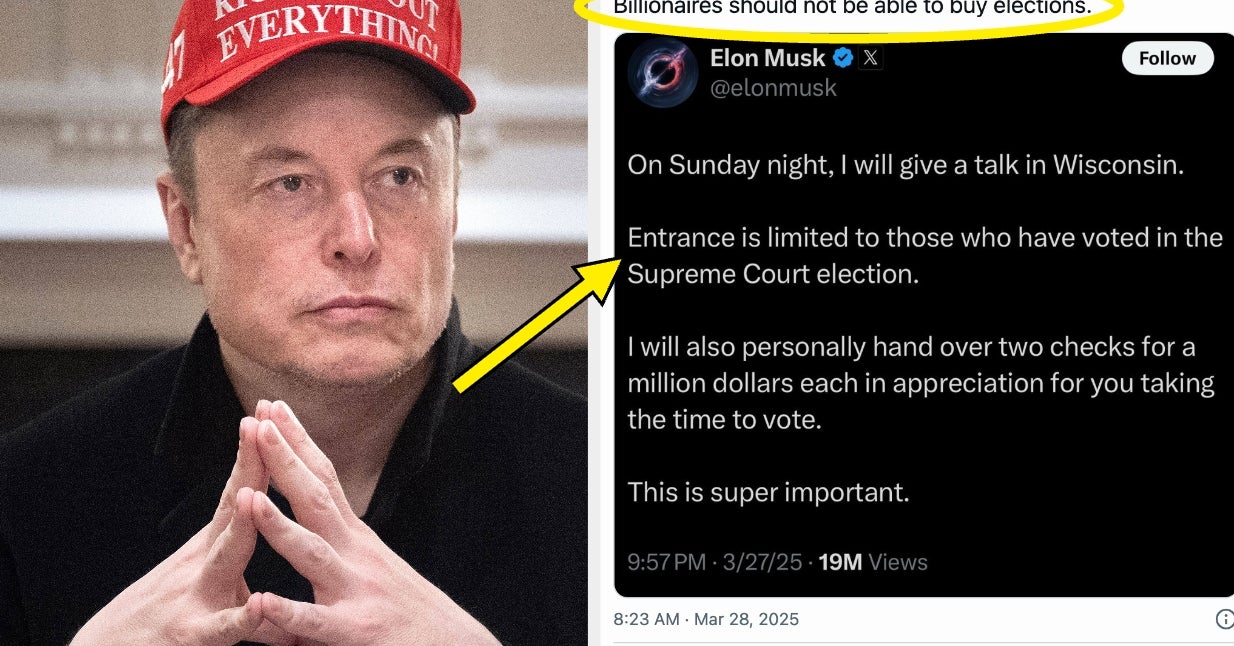Click the X logo affiliation badge

tap(871, 58)
